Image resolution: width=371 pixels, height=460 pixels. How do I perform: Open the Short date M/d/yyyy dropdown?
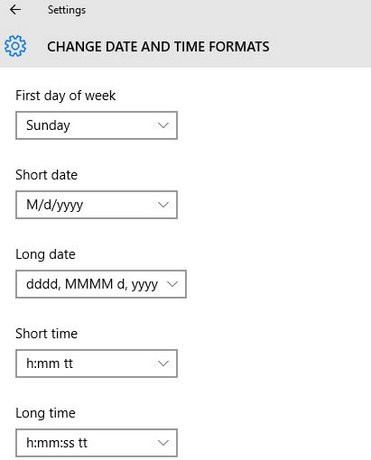click(96, 205)
